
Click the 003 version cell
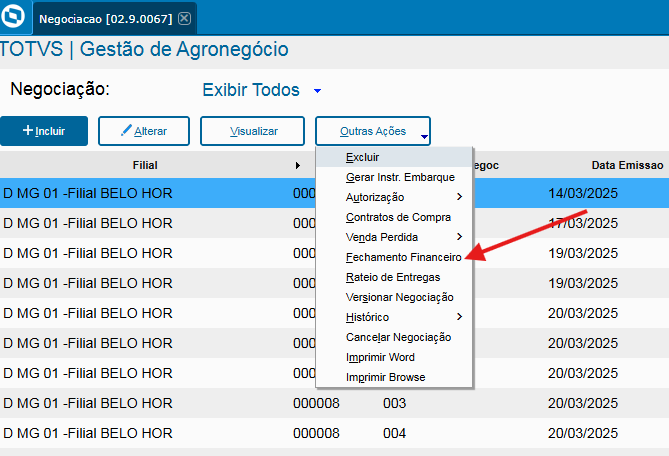(394, 403)
